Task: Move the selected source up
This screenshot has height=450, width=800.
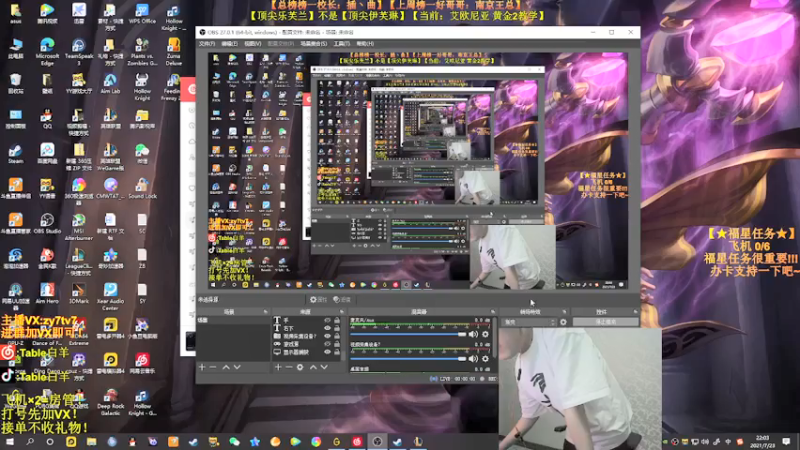Action: coord(313,367)
